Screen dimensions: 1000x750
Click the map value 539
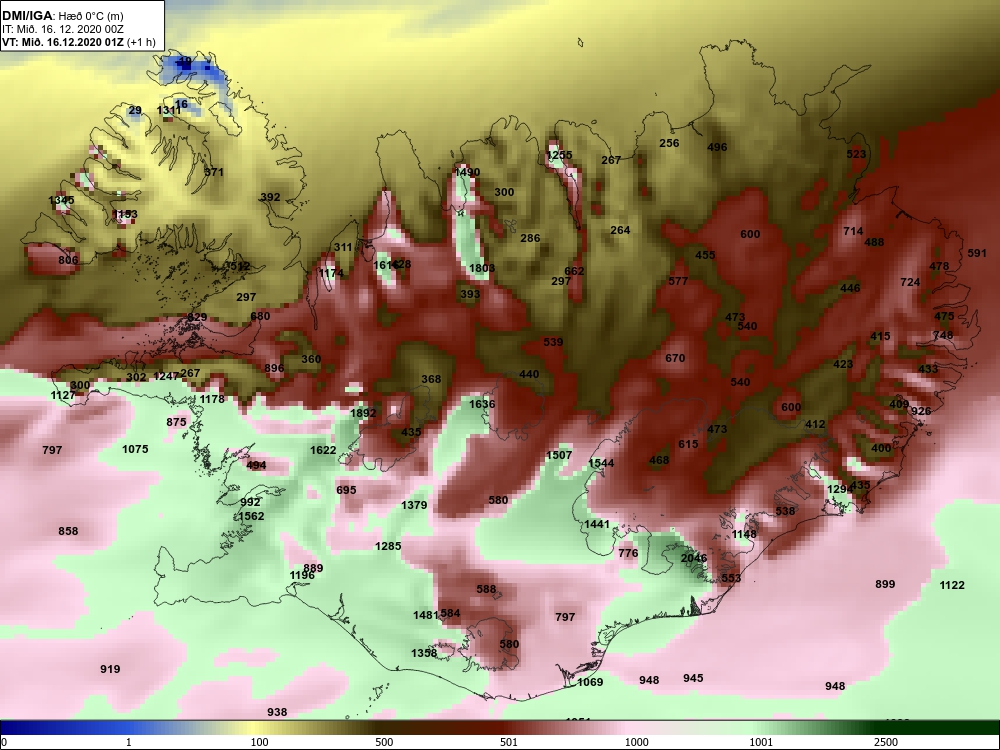(554, 342)
